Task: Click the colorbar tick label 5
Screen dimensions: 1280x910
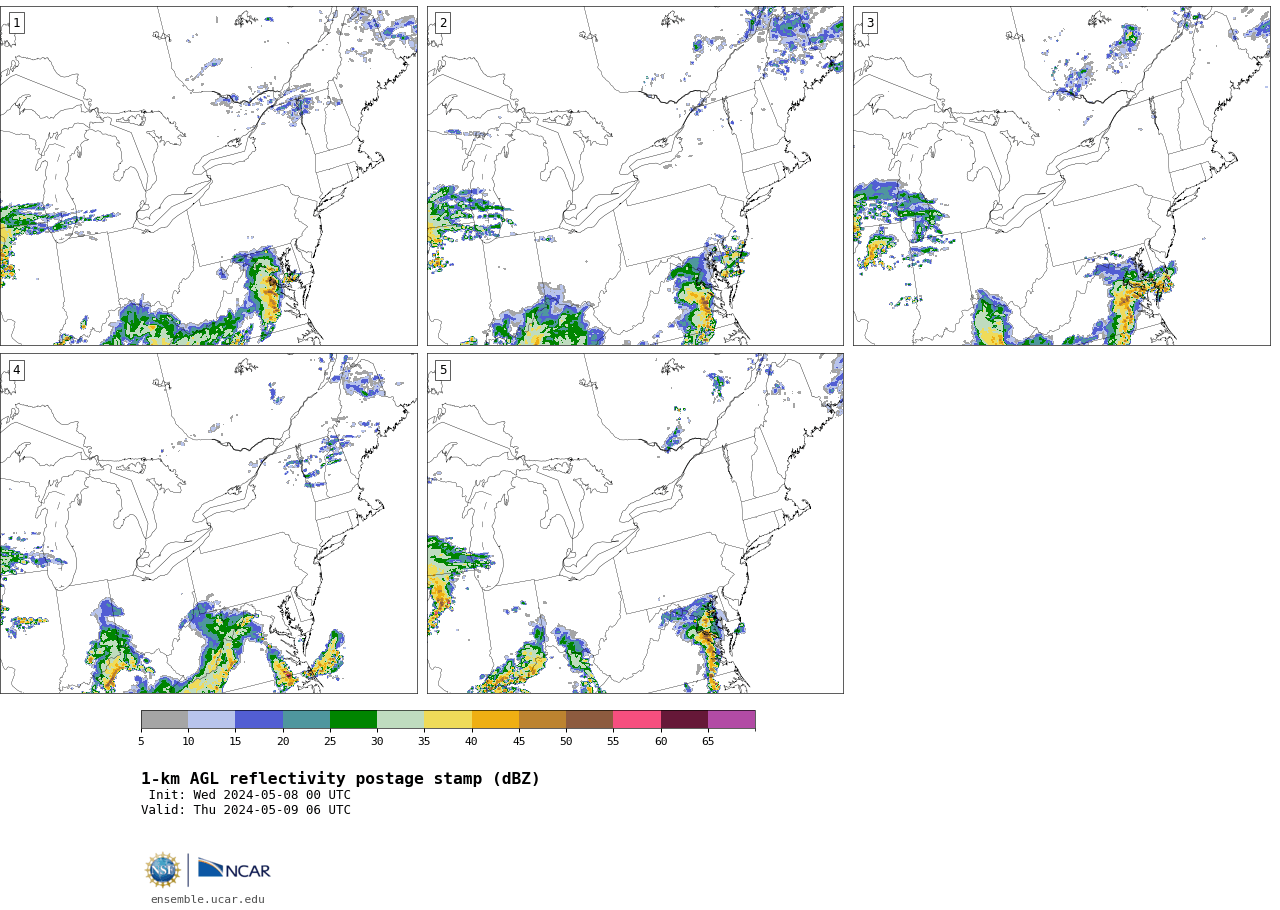Action: (141, 742)
